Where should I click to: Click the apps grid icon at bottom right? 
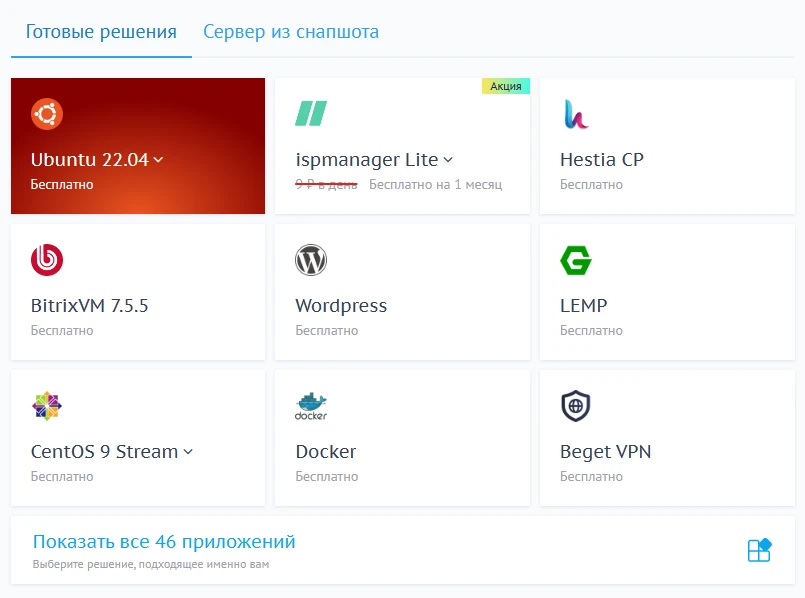click(x=760, y=551)
